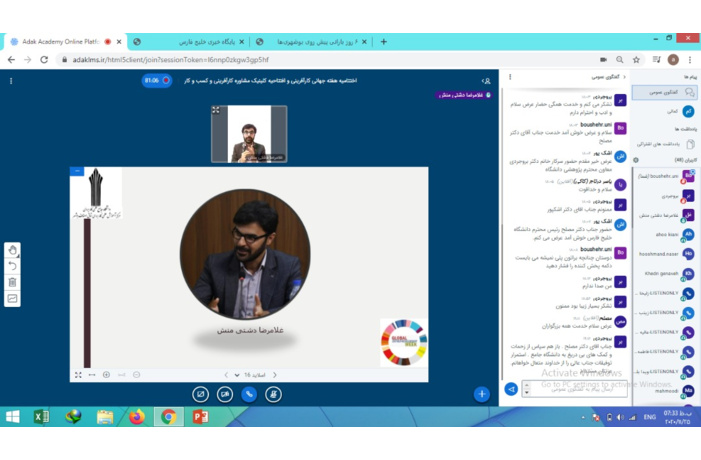Click the recording timer 01:06 button

(156, 81)
